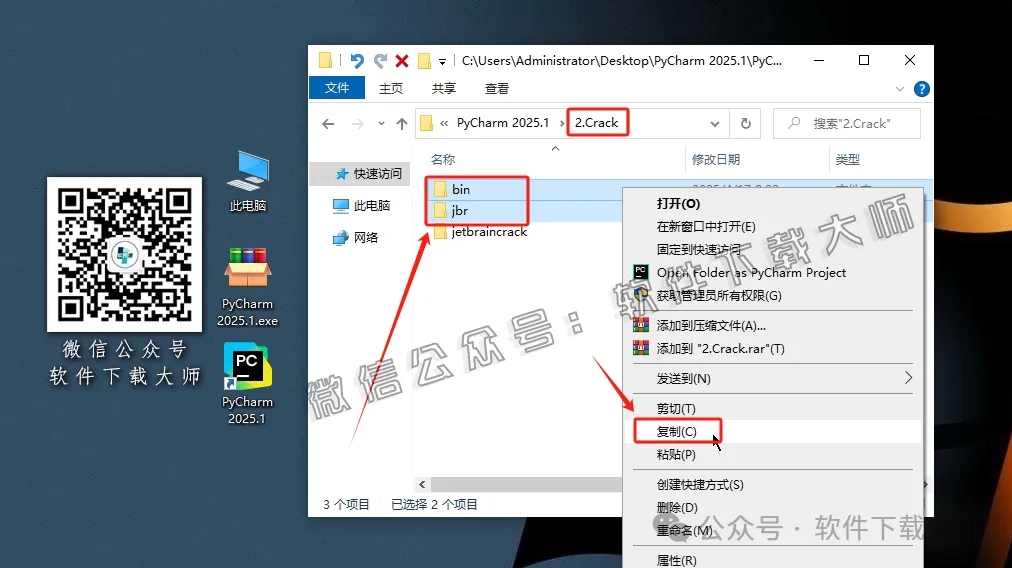1012x568 pixels.
Task: Open quick access toolbar customize arrow
Action: (x=442, y=61)
